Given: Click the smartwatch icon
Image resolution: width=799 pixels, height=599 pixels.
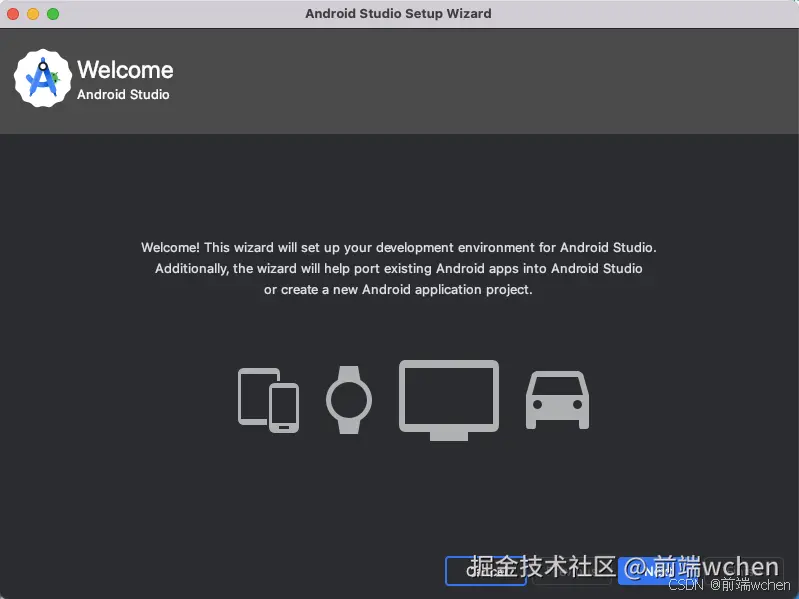Looking at the screenshot, I should point(349,400).
